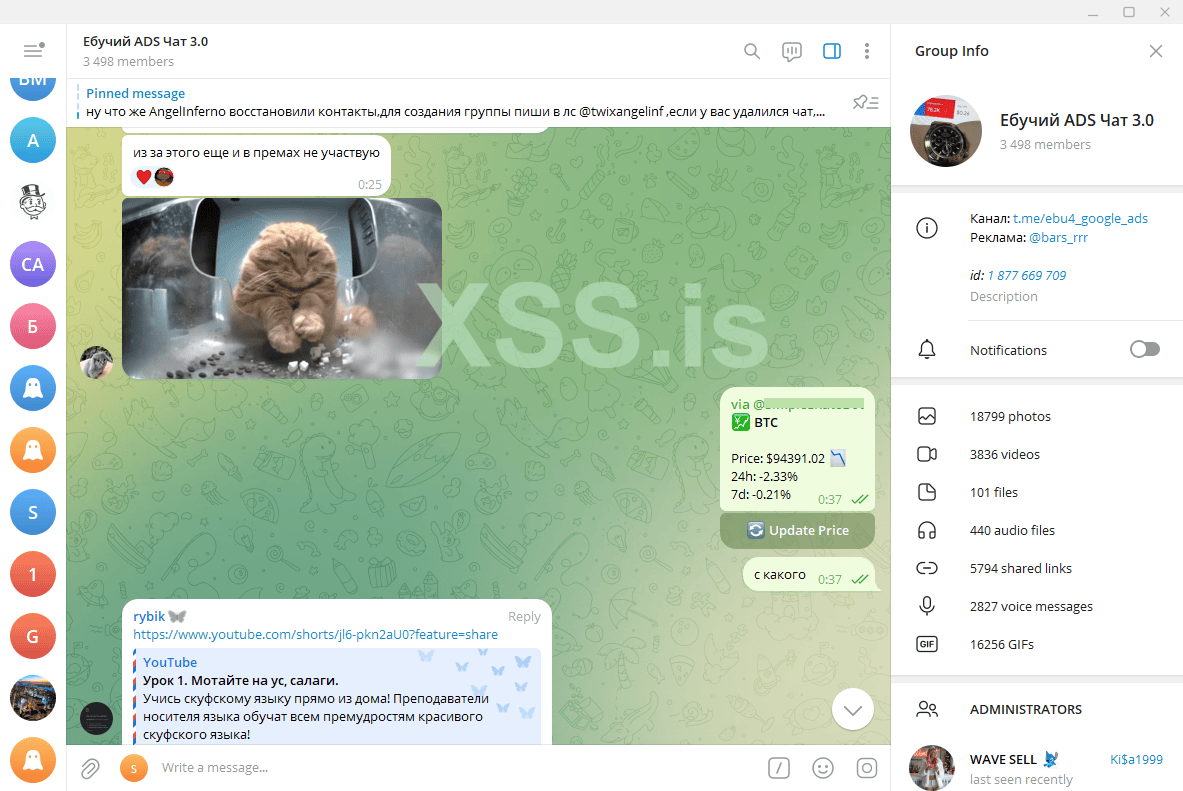Open bot commands slash icon
The image size is (1183, 791).
pyautogui.click(x=779, y=768)
